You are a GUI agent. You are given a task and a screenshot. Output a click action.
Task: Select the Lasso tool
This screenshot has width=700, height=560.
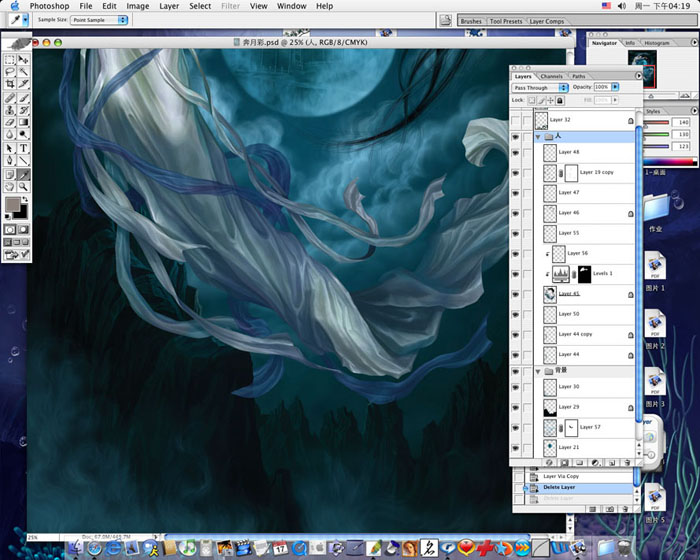pos(9,71)
